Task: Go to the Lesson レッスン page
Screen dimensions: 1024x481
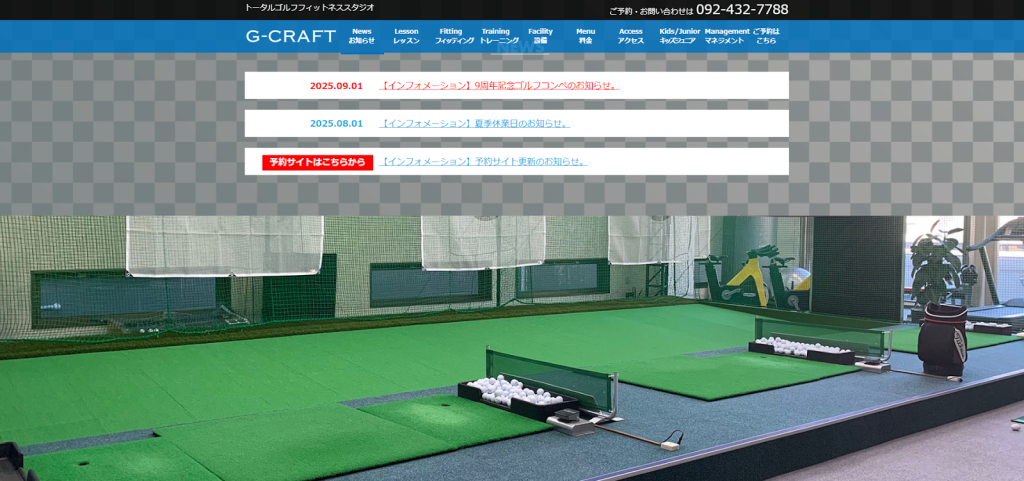Action: (x=406, y=36)
